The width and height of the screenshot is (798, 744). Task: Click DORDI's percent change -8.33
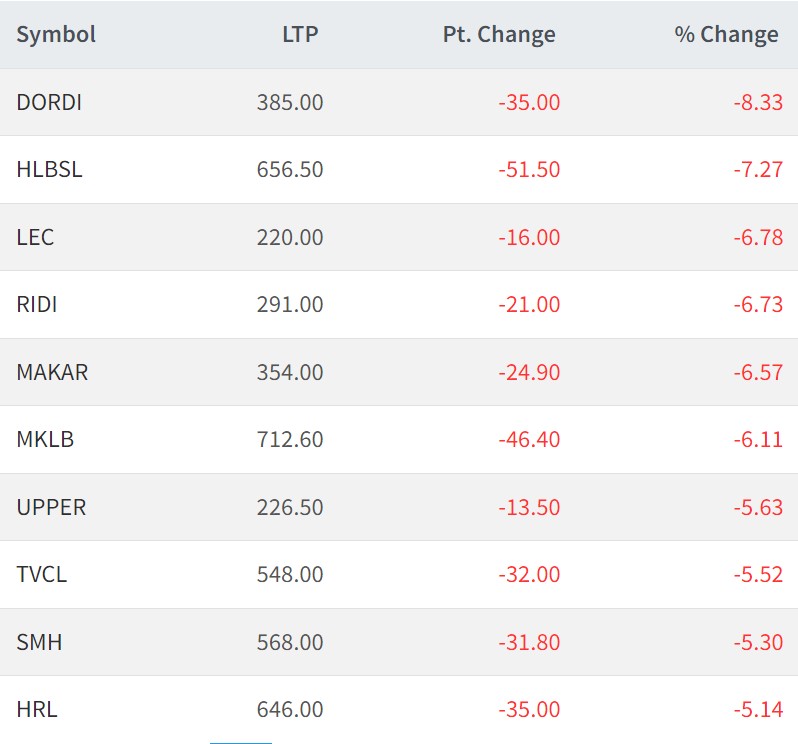click(x=757, y=102)
